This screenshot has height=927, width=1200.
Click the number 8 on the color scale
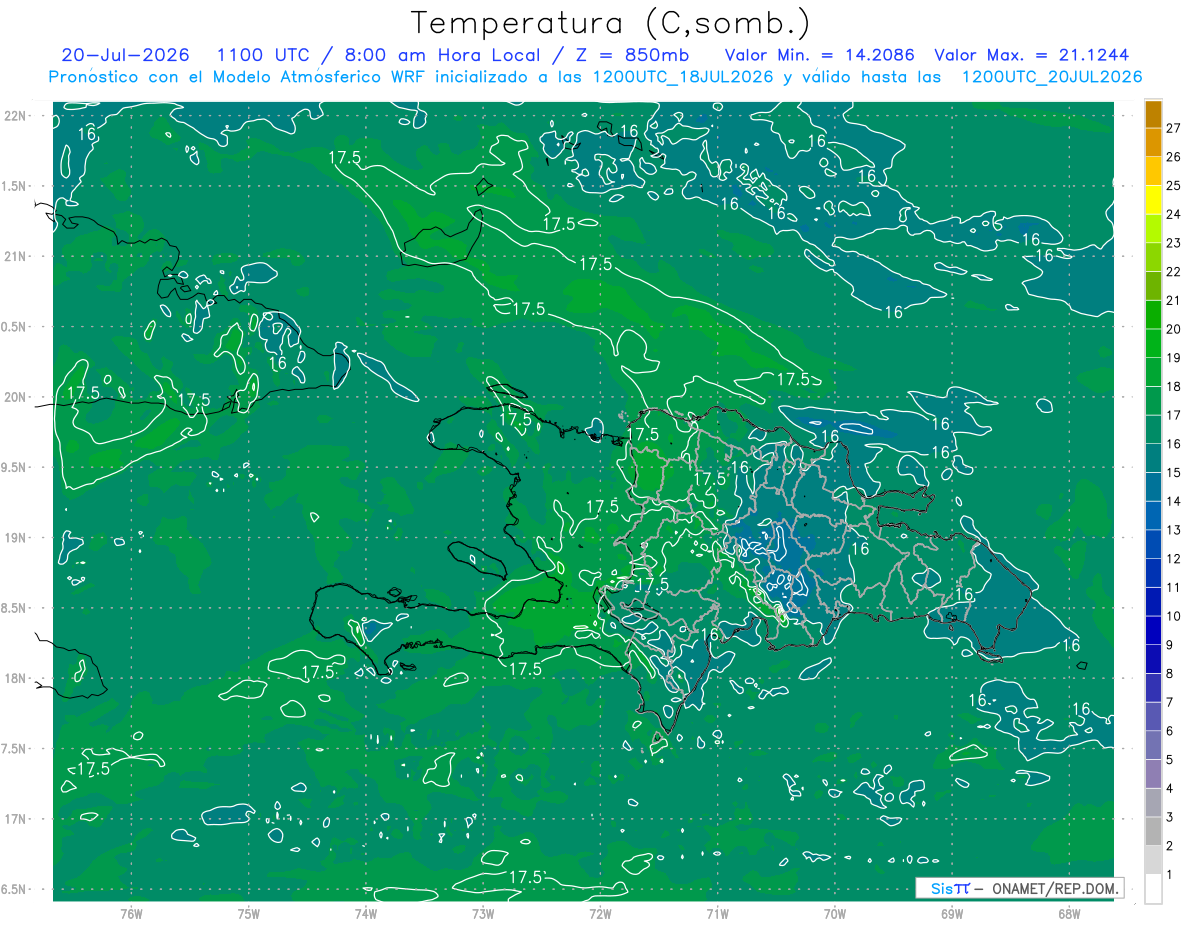tap(1171, 674)
